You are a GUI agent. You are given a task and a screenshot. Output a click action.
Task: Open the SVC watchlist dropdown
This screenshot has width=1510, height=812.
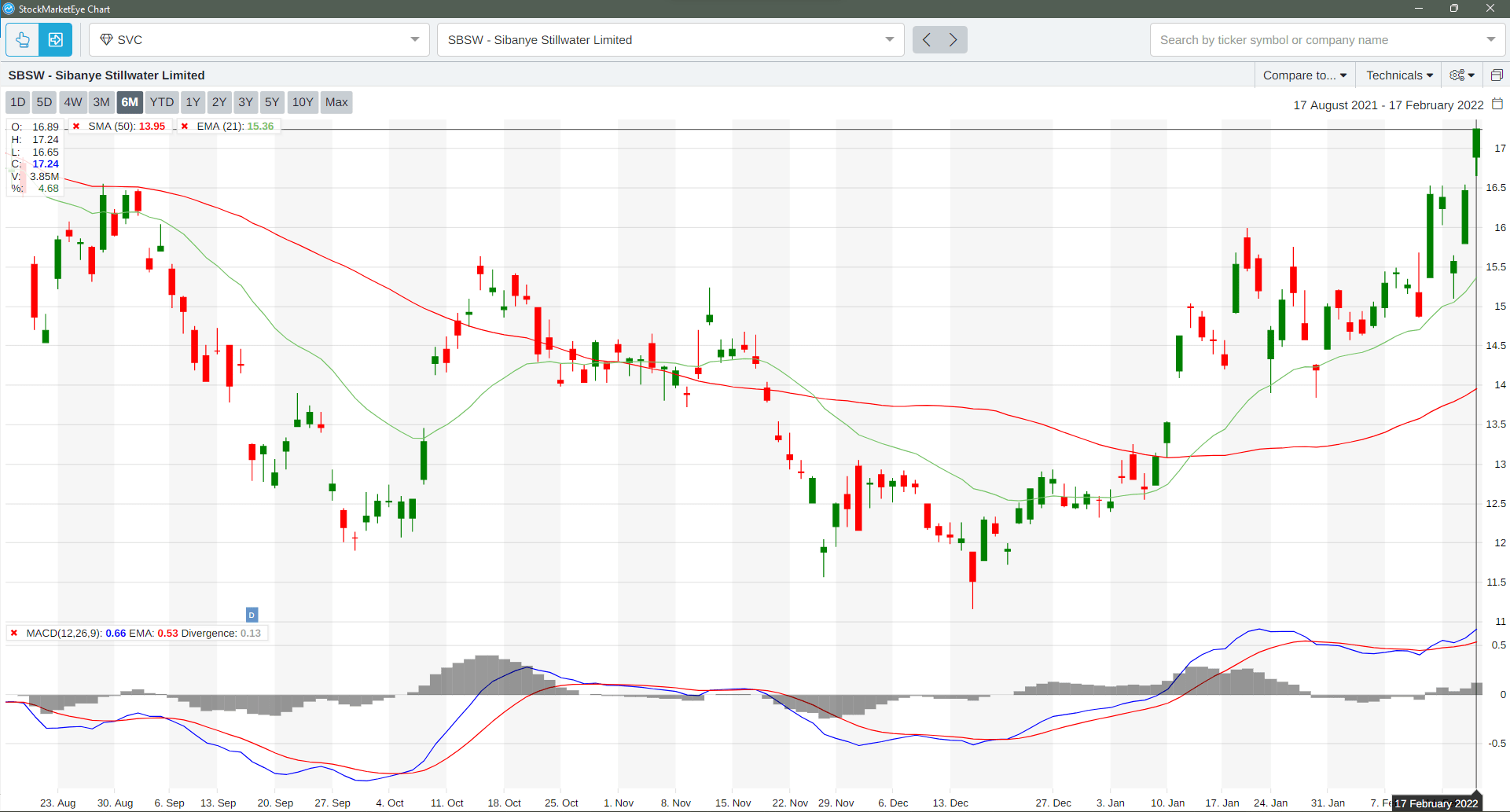click(259, 39)
